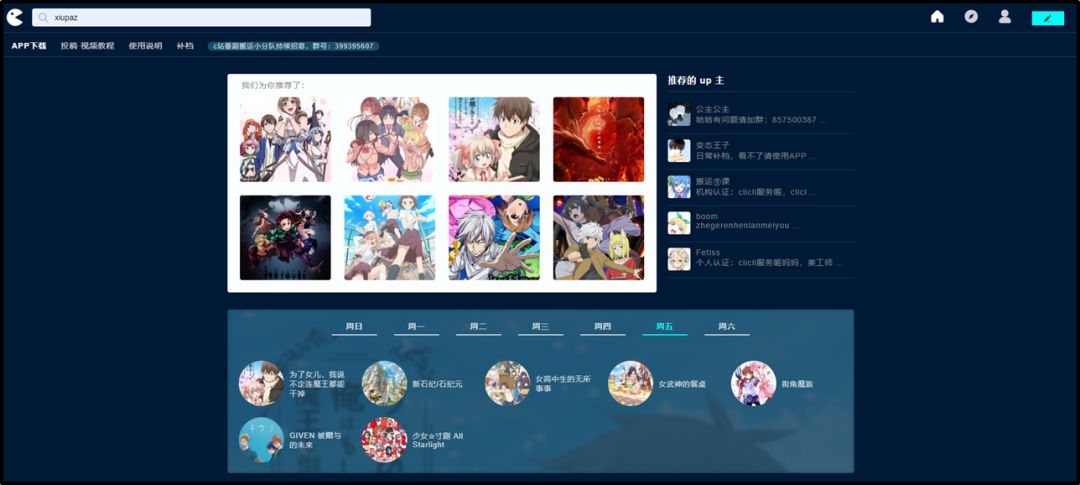Screen dimensions: 1080x485
Task: Open the red dragon recommended thumbnail
Action: 599,139
